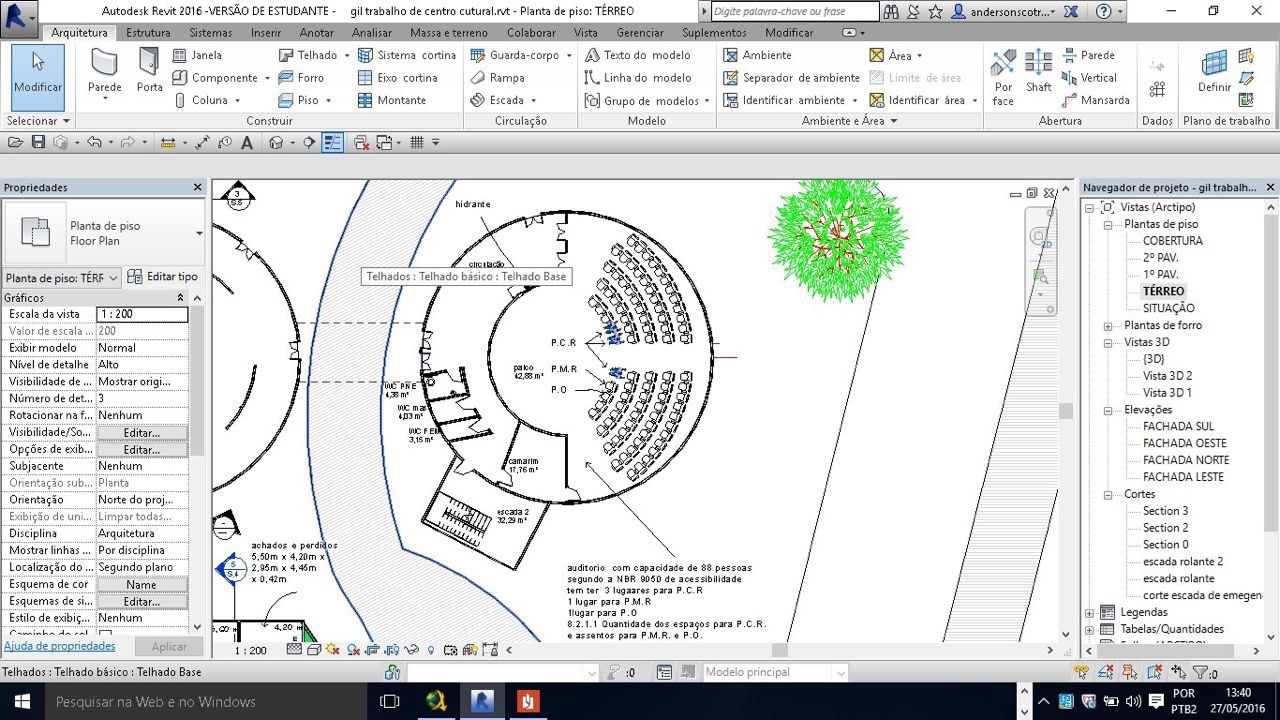Save the project from quick access toolbar
Viewport: 1280px width, 720px height.
point(38,143)
